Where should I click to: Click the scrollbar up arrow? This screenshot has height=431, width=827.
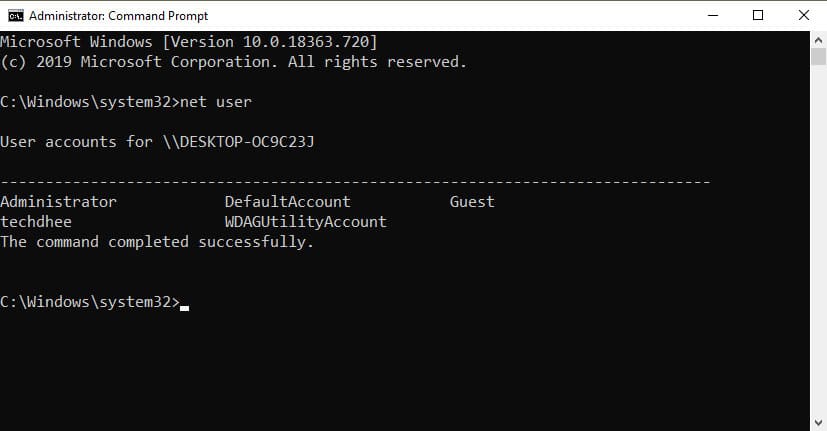tap(819, 39)
